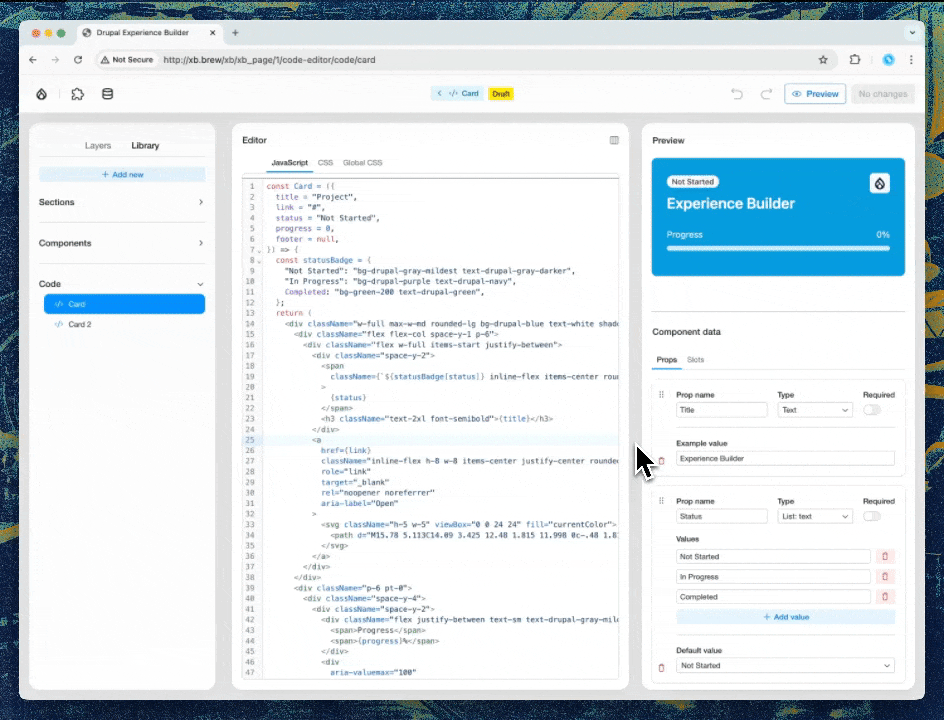The width and height of the screenshot is (944, 720).
Task: Open the Default value dropdown
Action: [x=785, y=666]
